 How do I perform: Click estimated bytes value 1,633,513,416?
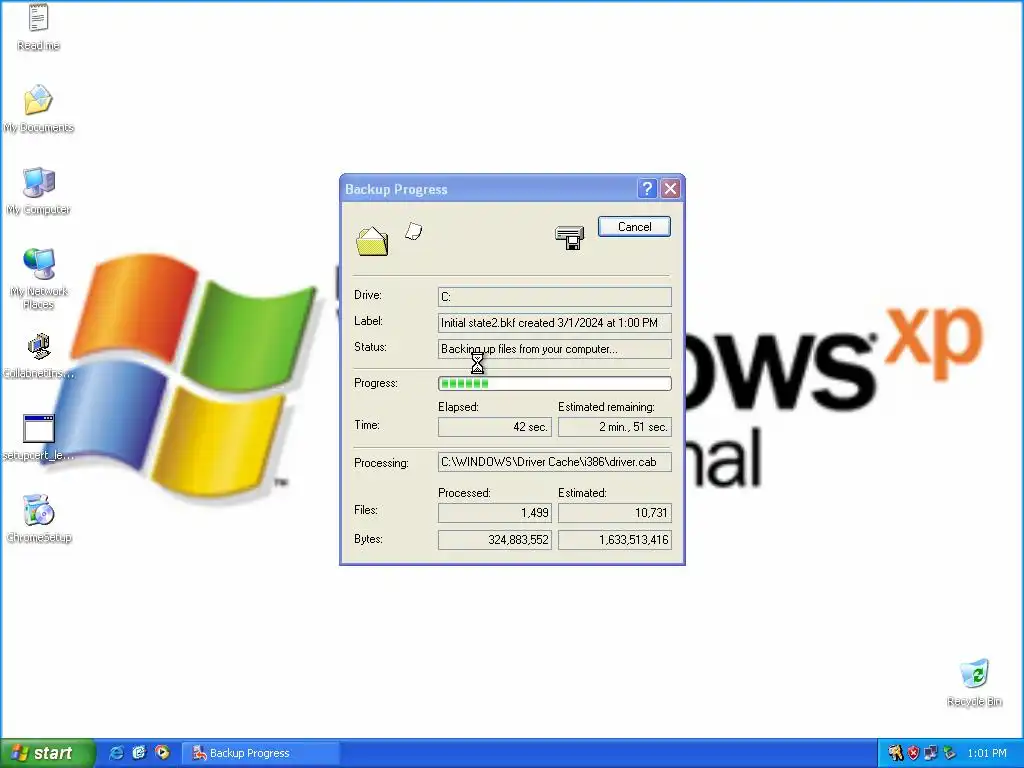[615, 539]
